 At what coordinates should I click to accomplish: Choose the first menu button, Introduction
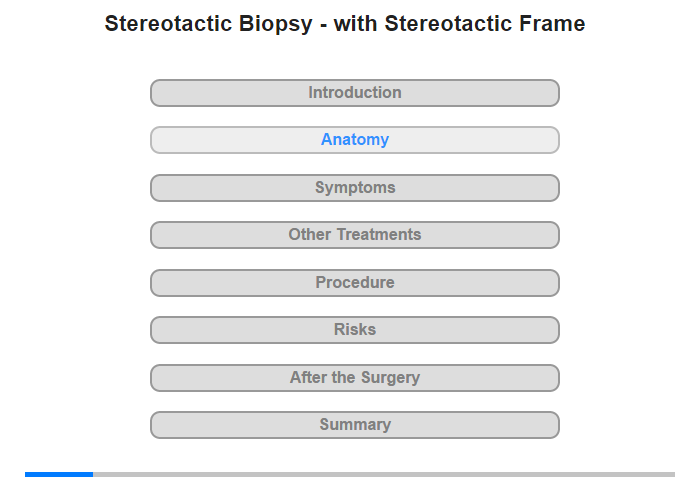pyautogui.click(x=354, y=93)
